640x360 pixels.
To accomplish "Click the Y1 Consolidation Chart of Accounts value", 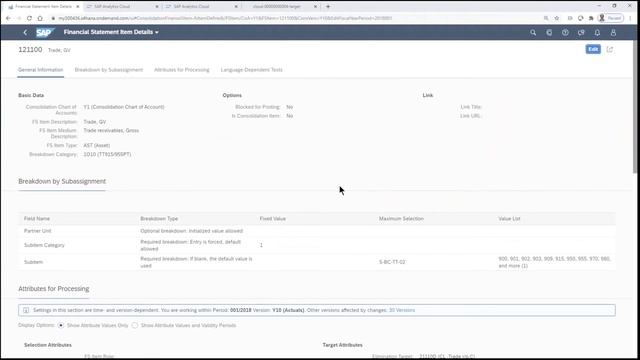I will [x=124, y=107].
